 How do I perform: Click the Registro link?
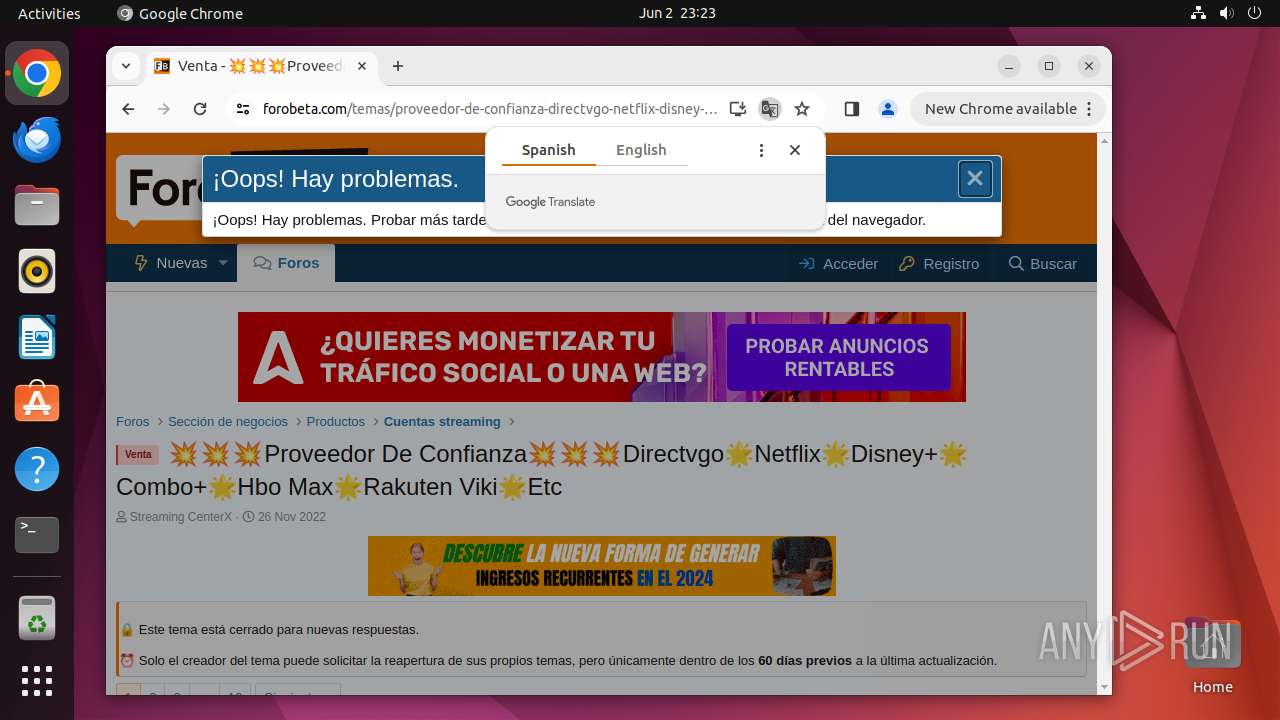939,264
